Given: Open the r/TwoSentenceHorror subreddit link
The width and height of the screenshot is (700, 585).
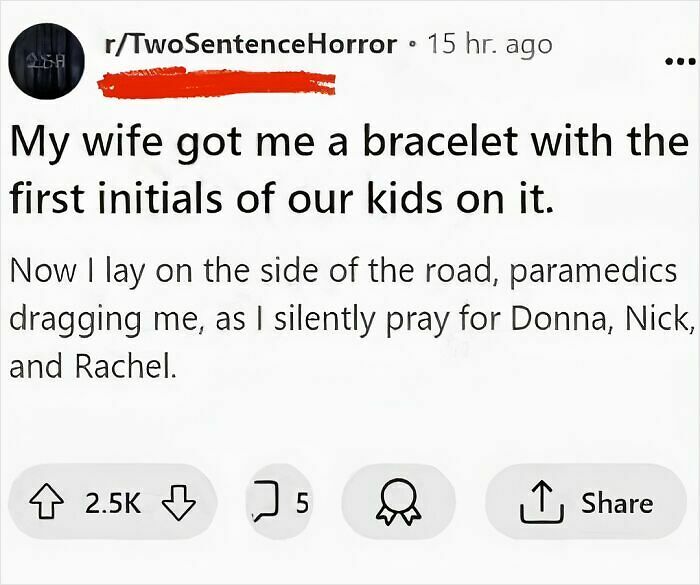Looking at the screenshot, I should [250, 44].
